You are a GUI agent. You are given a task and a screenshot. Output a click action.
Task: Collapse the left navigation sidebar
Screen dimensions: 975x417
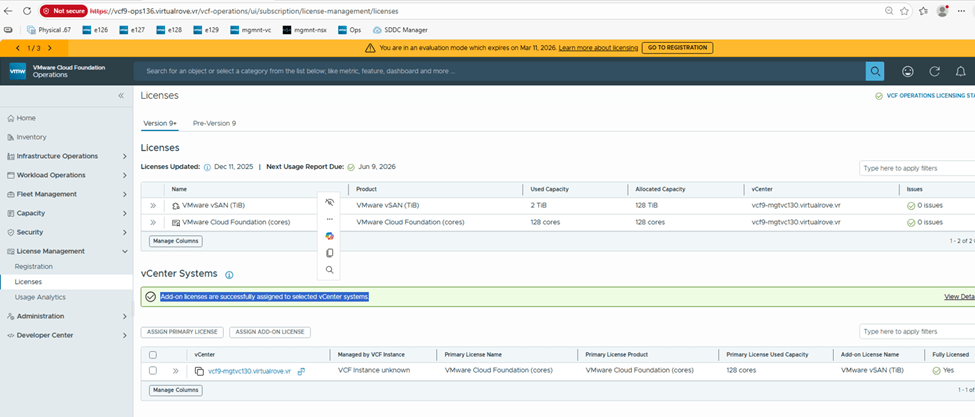(121, 95)
